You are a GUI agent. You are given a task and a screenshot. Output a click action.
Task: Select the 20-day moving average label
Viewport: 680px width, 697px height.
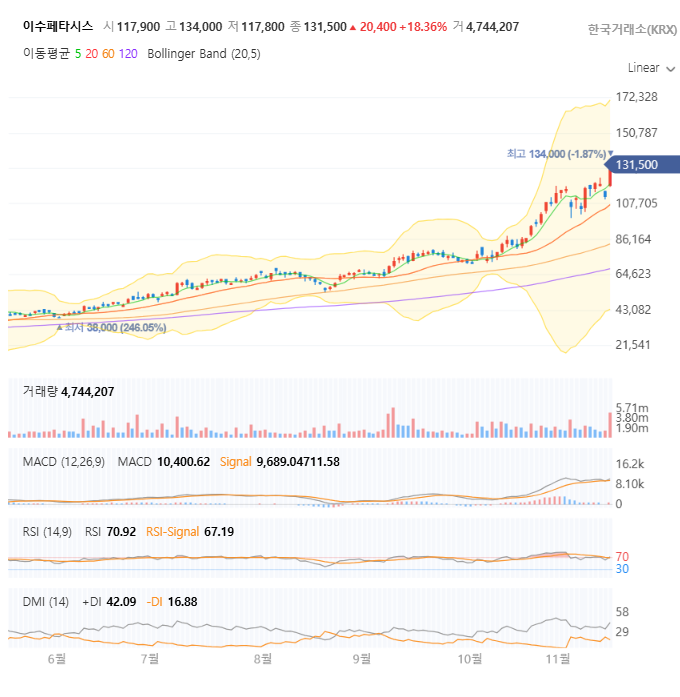pyautogui.click(x=92, y=54)
